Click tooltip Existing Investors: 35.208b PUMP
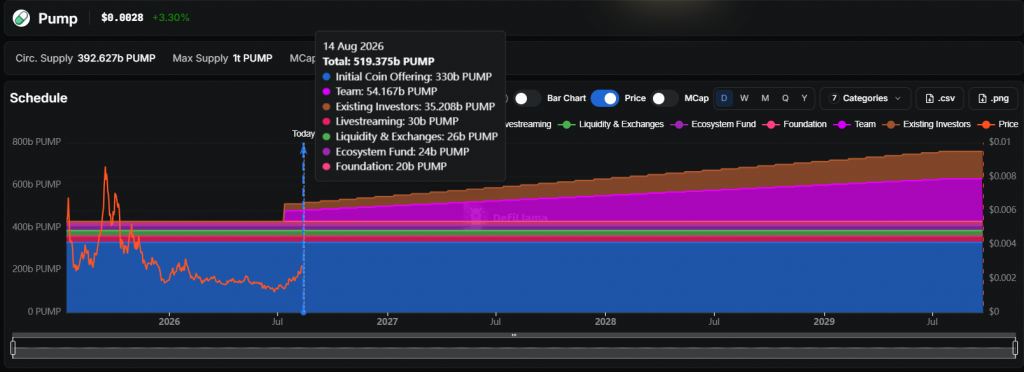This screenshot has height=372, width=1024. (409, 106)
